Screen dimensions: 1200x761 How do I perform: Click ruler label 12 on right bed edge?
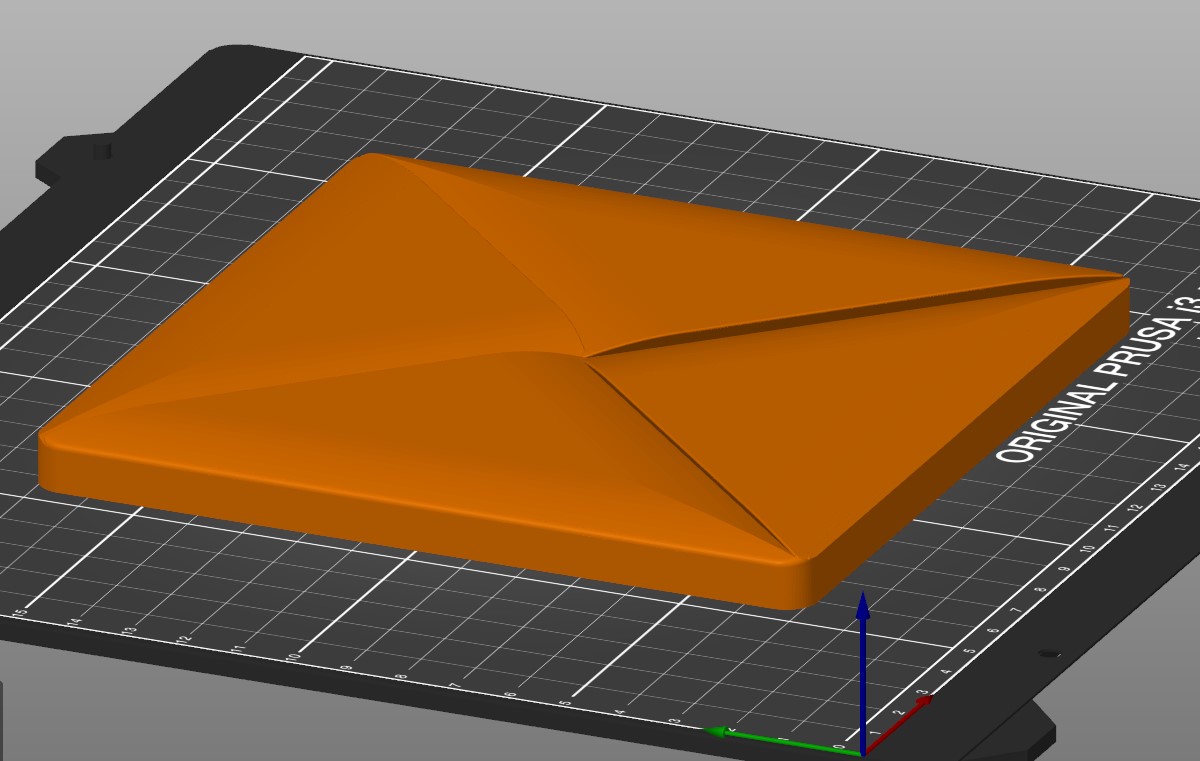(x=1133, y=507)
